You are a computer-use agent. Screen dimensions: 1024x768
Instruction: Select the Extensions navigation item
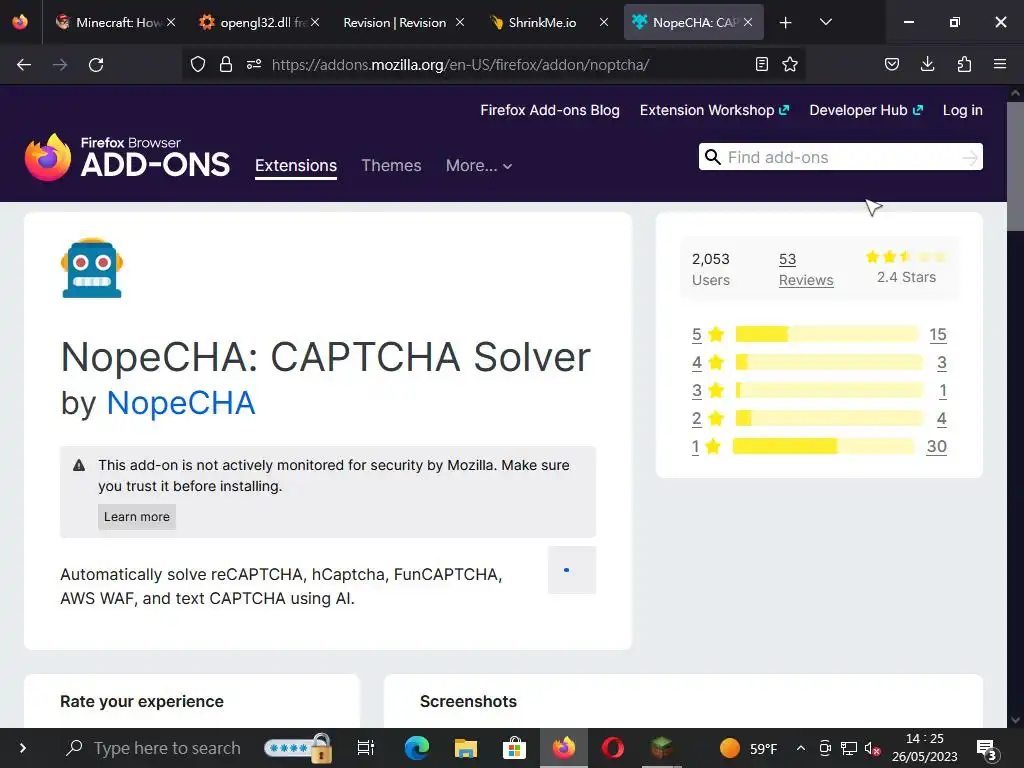click(x=296, y=166)
